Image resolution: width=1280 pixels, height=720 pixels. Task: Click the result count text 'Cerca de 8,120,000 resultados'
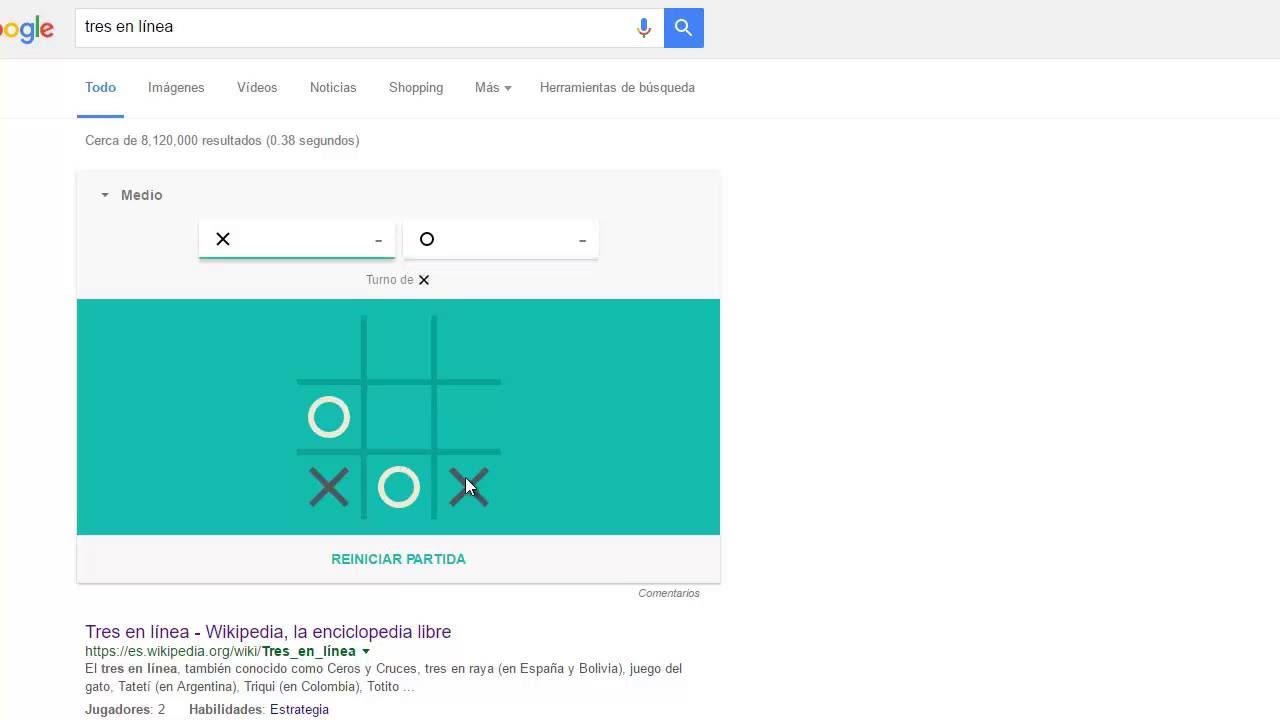pyautogui.click(x=174, y=141)
